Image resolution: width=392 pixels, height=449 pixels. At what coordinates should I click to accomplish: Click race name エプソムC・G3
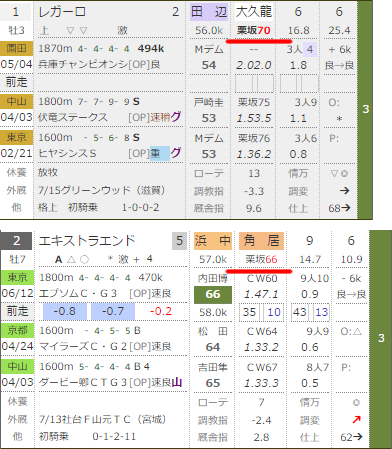[78, 293]
